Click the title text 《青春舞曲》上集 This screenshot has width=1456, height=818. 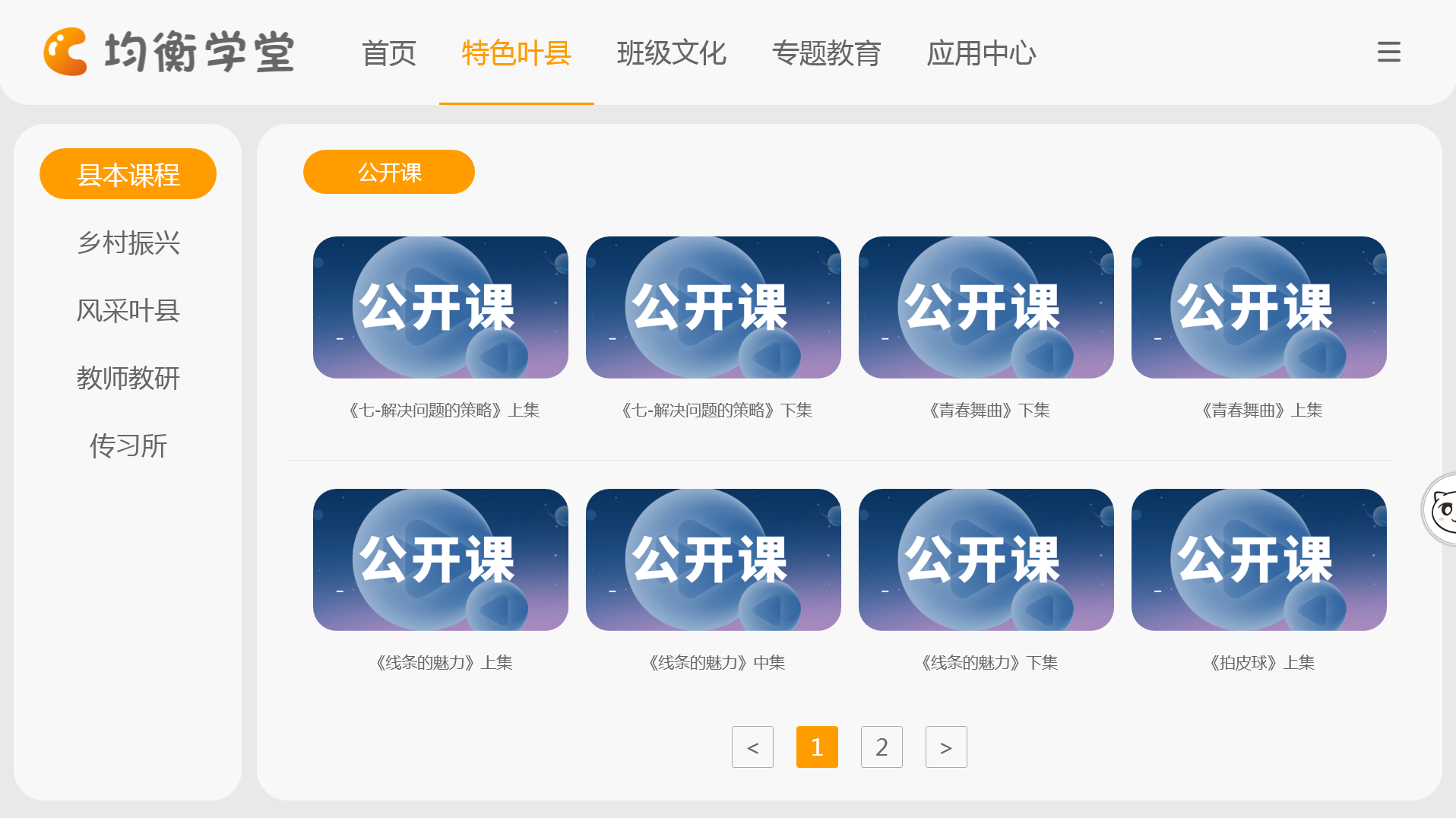tap(1261, 411)
